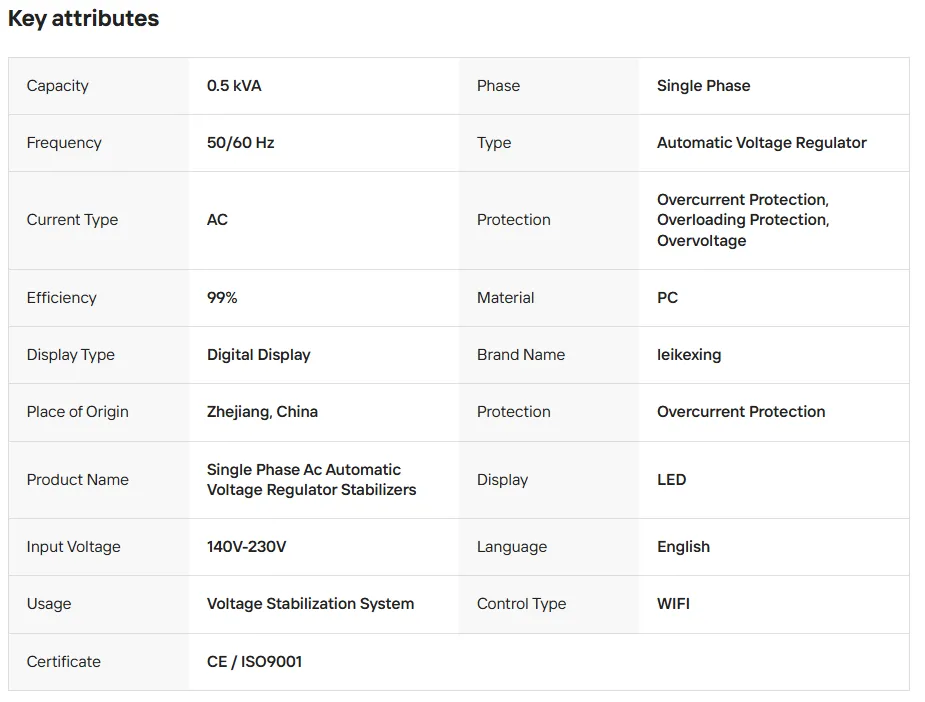
Task: Click the "Product Name" label
Action: (77, 480)
